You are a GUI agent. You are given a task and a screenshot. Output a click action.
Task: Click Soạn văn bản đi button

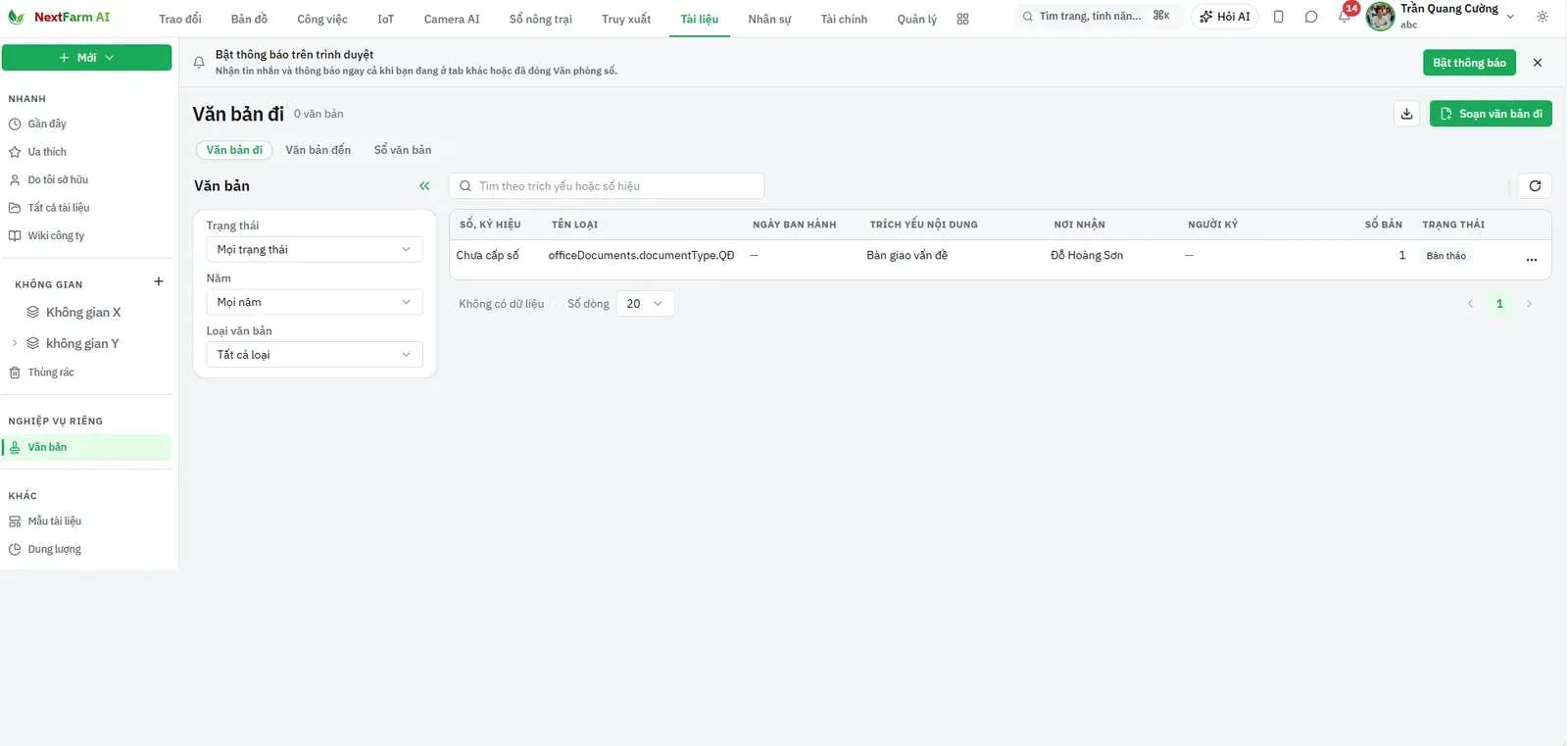[1491, 114]
